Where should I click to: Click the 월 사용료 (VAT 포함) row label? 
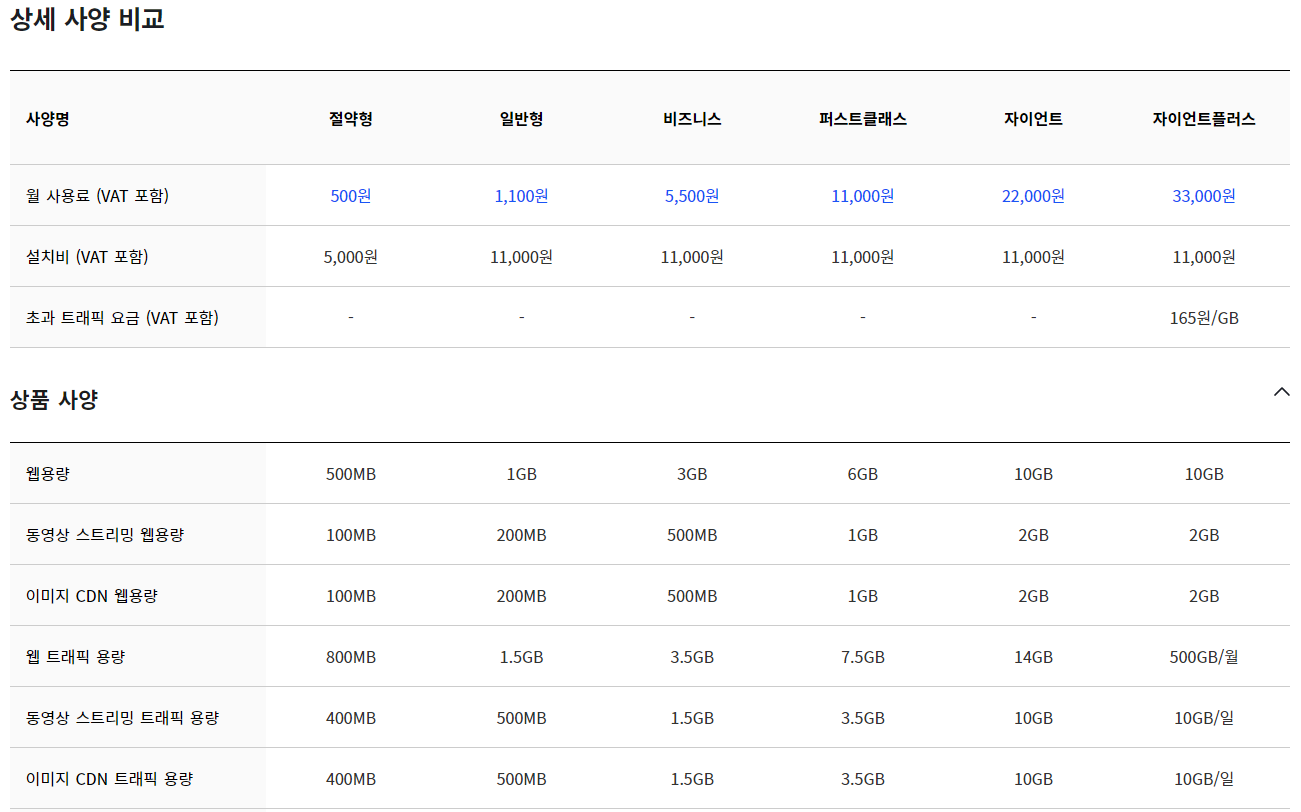(98, 196)
